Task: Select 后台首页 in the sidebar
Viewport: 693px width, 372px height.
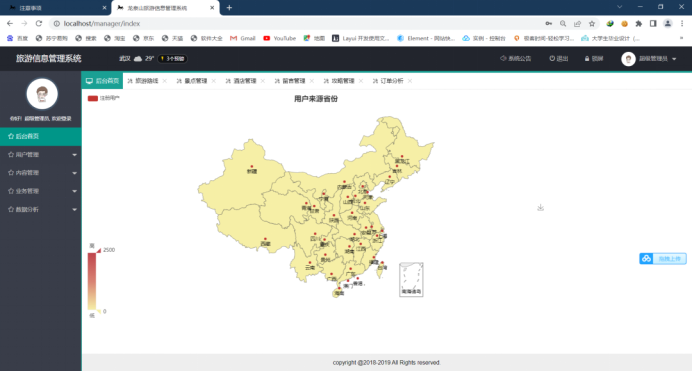Action: 41,137
